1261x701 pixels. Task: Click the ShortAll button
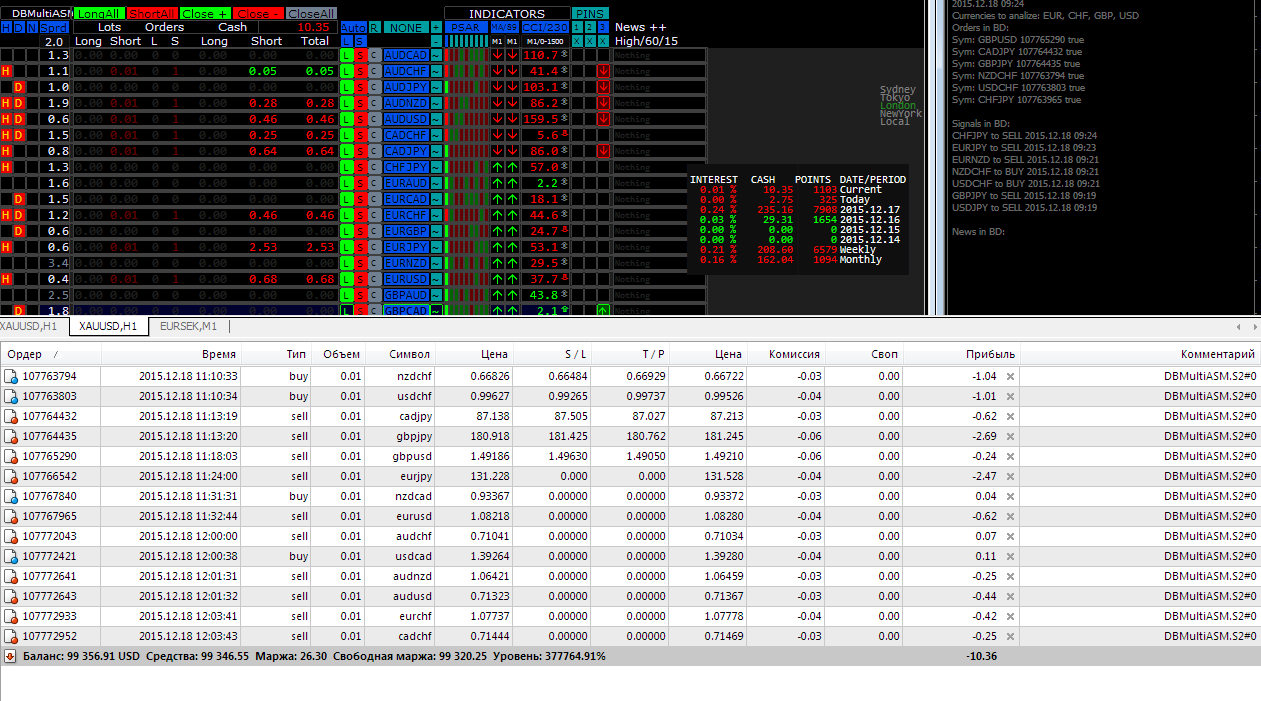(x=153, y=14)
